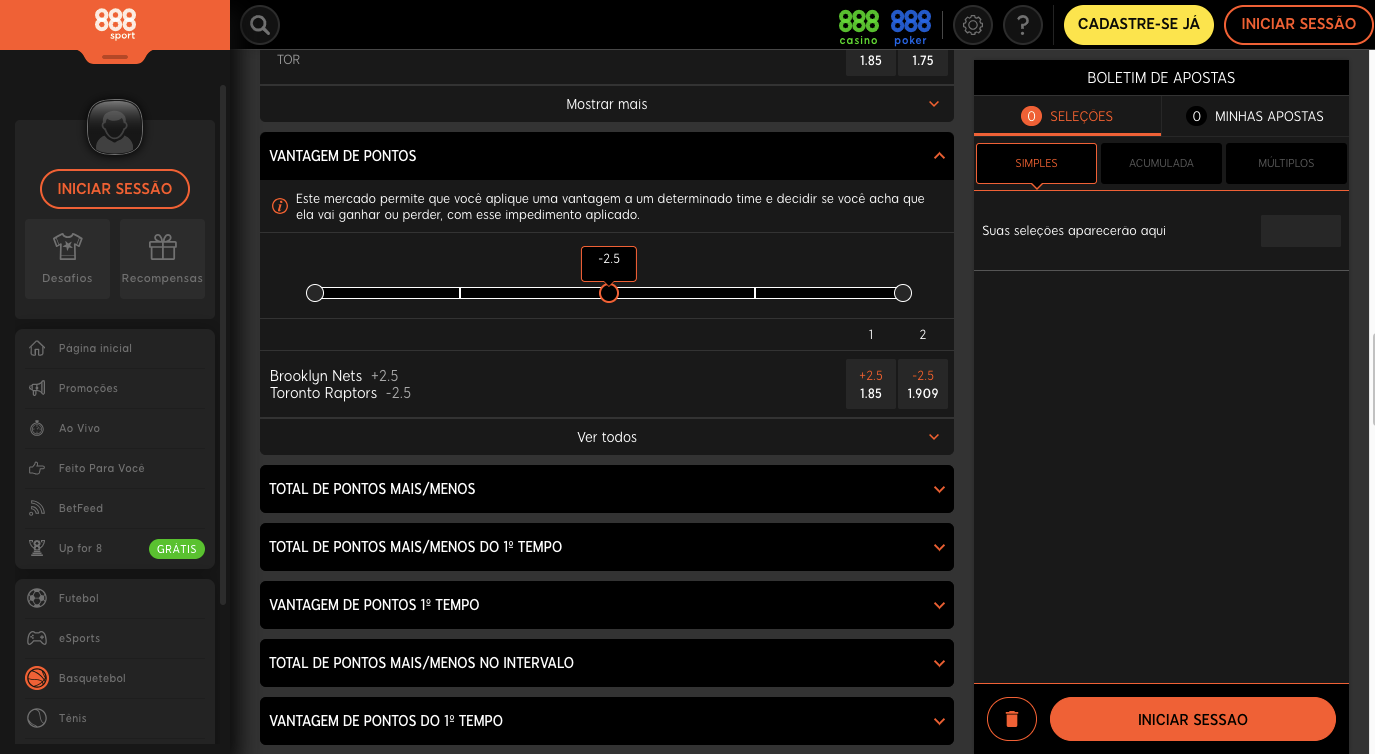Click the left sidebar scrollbar
The width and height of the screenshot is (1375, 754).
223,345
